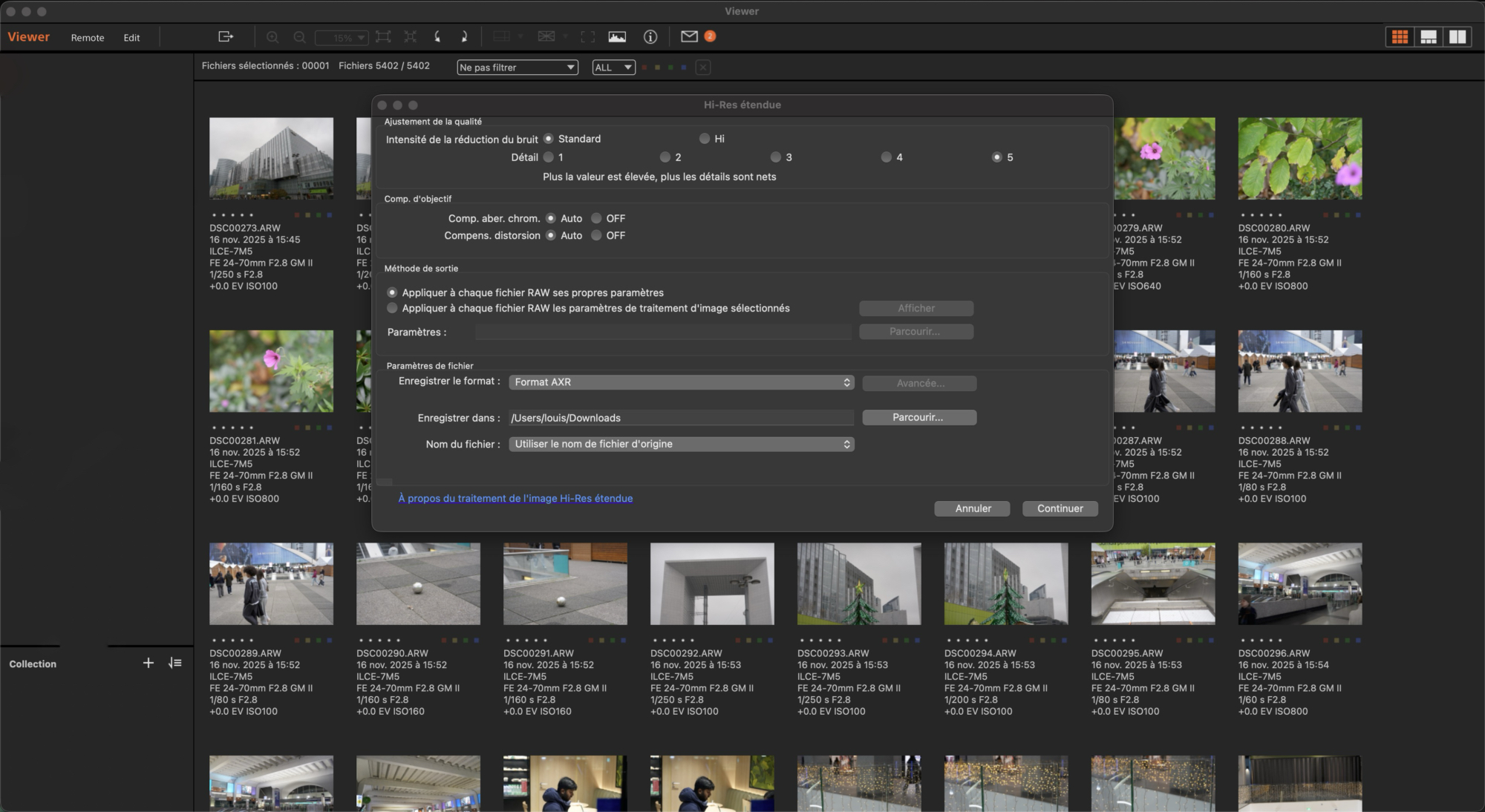Open the Collection sort order icon
The height and width of the screenshot is (812, 1485).
pos(175,663)
